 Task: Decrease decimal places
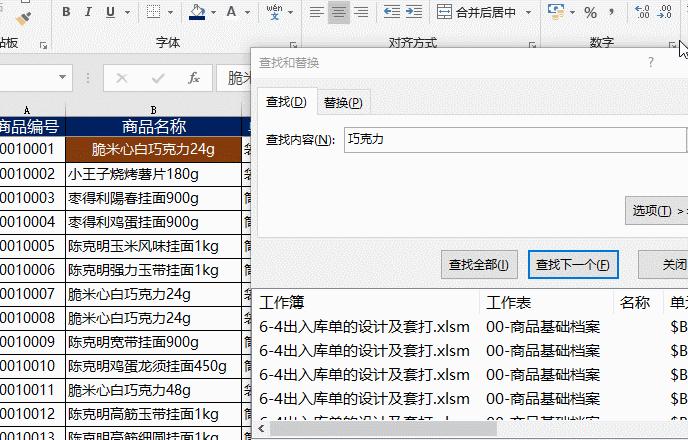664,12
